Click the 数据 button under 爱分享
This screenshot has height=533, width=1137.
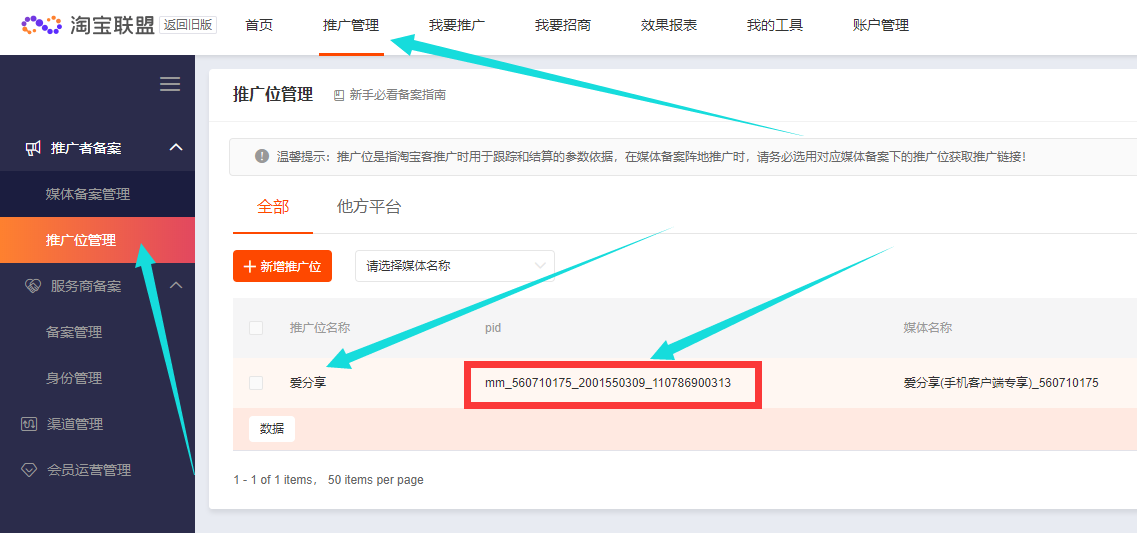(271, 429)
